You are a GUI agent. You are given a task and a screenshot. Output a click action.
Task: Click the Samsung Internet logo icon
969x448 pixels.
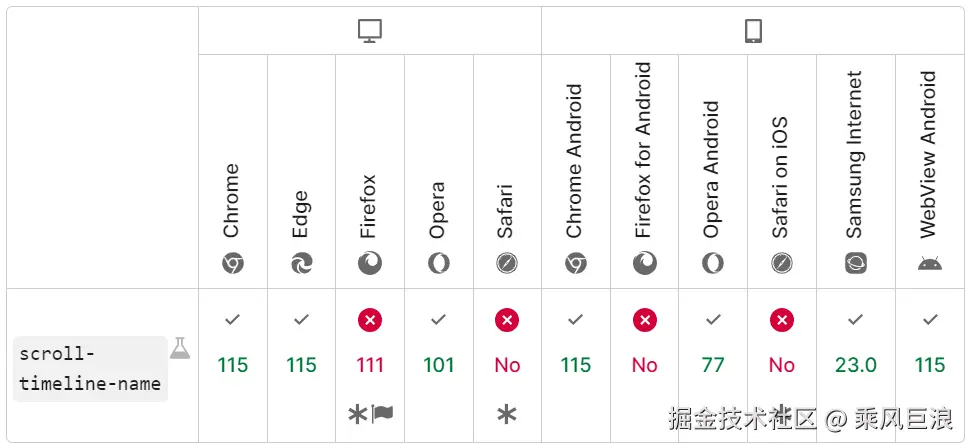pyautogui.click(x=856, y=264)
